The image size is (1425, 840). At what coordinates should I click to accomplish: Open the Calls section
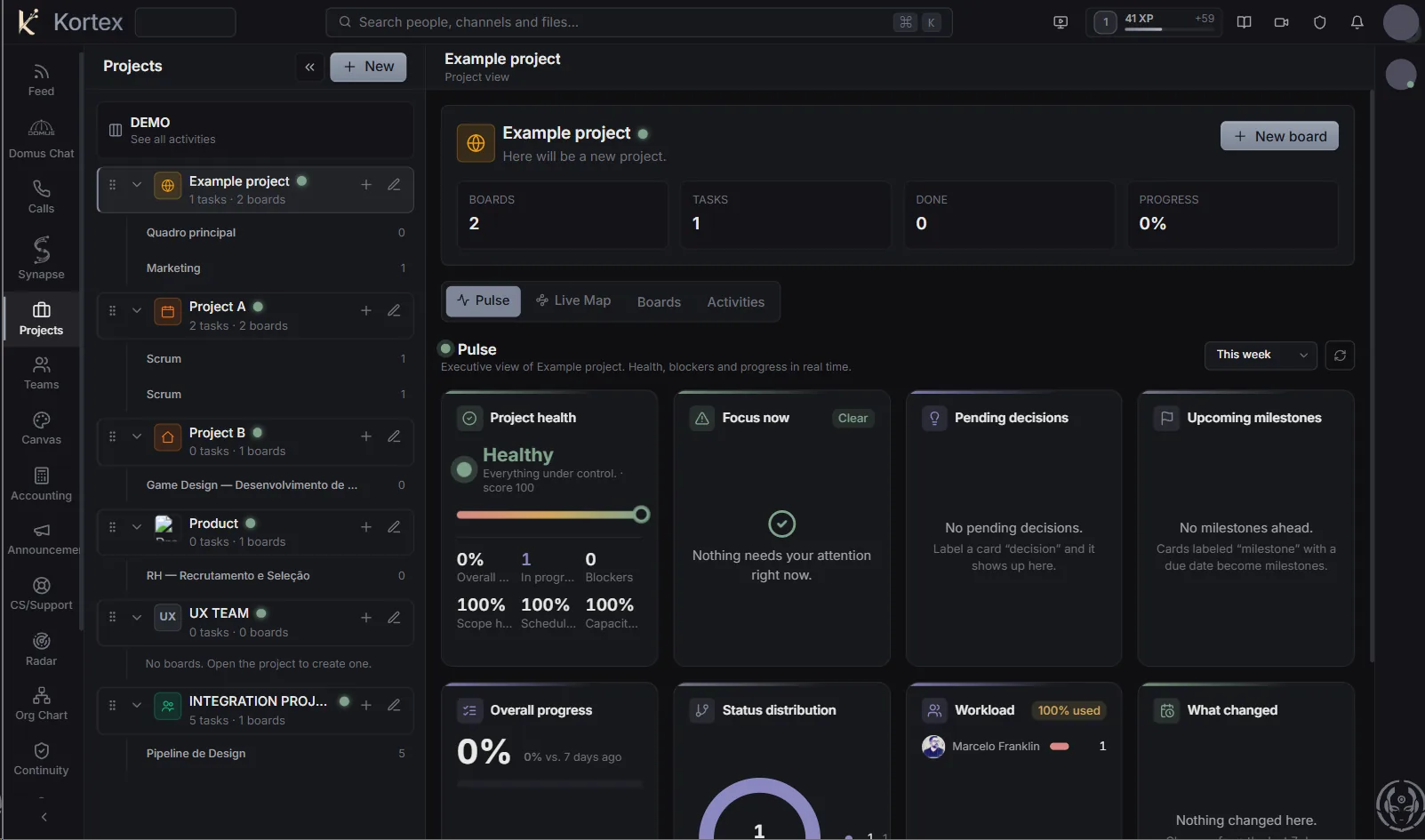[x=41, y=196]
